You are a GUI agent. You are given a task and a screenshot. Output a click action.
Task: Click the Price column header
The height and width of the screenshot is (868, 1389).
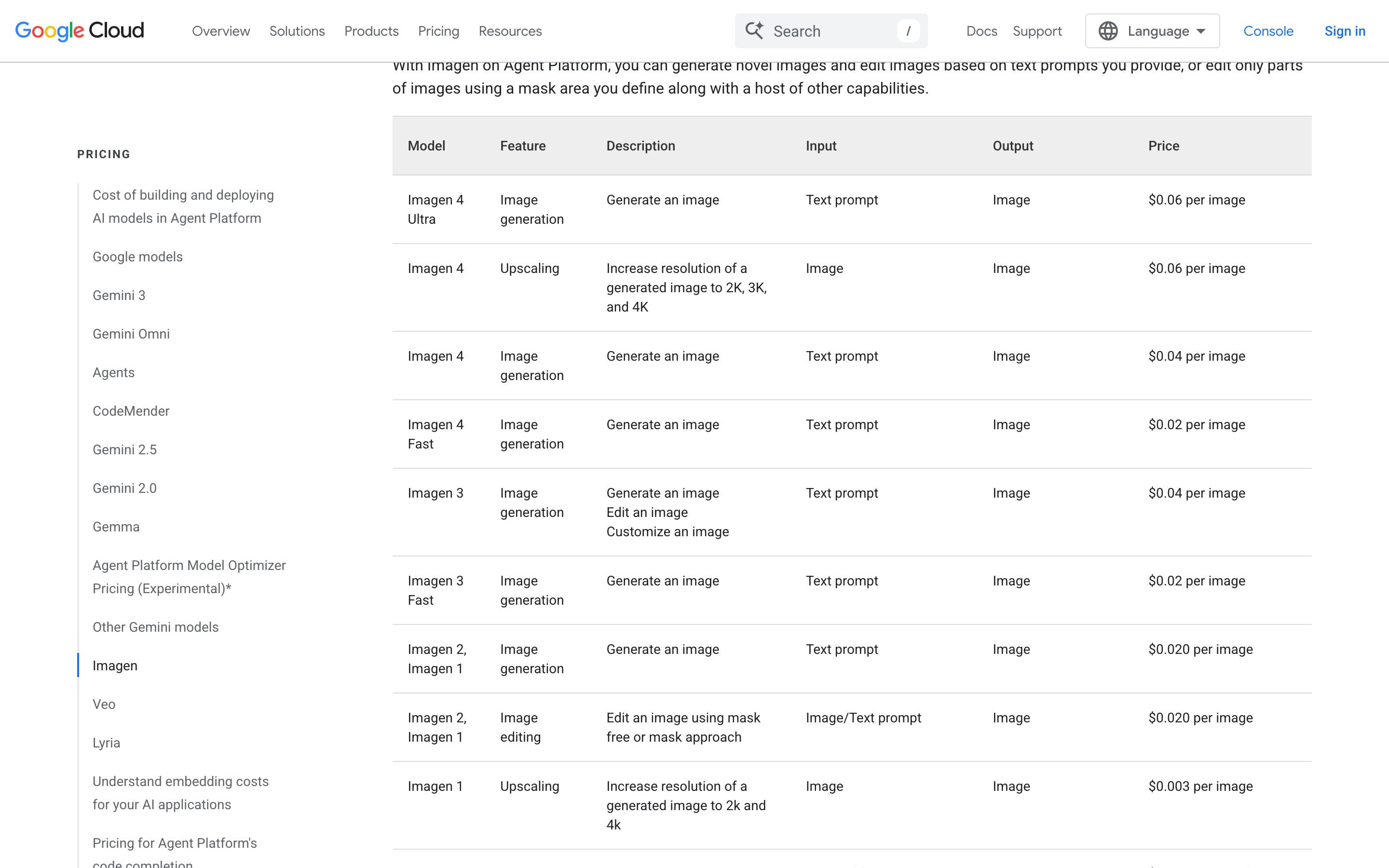[1163, 146]
